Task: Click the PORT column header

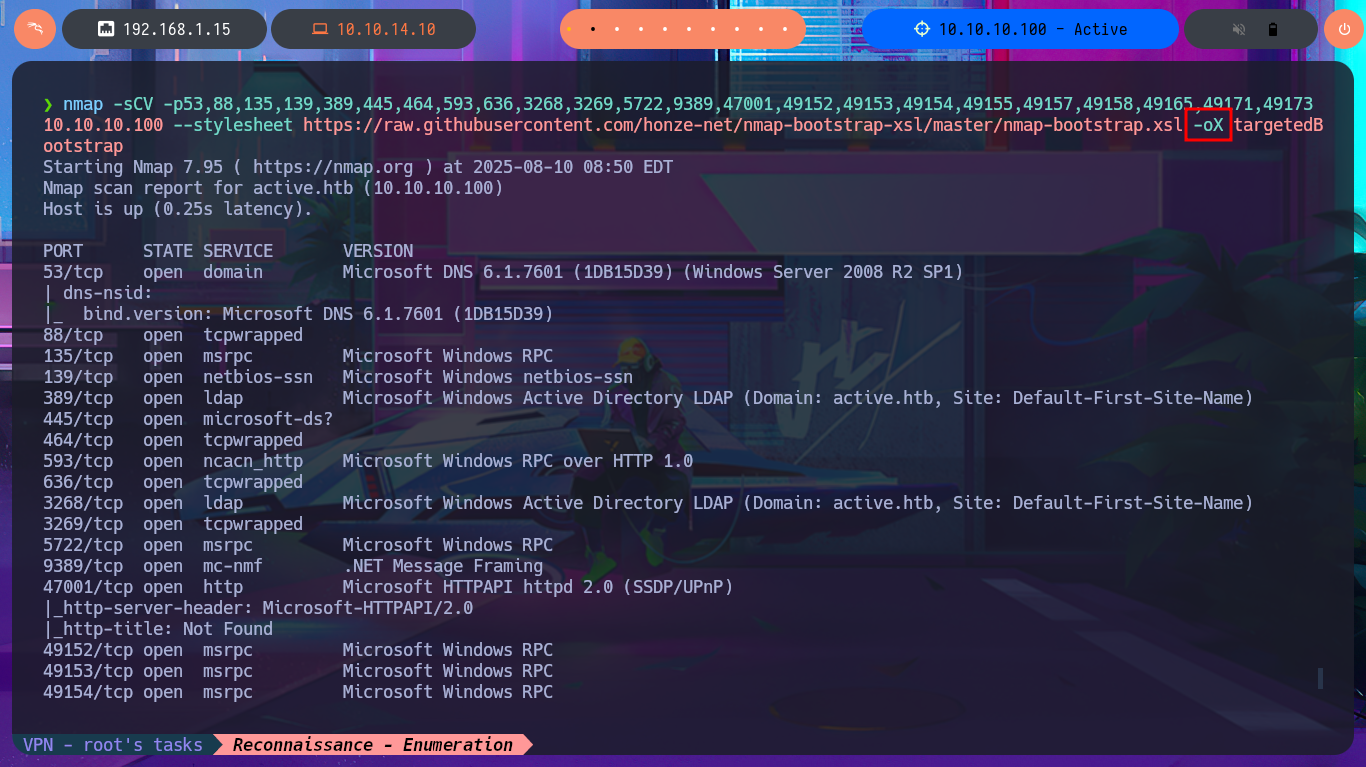Action: point(63,251)
